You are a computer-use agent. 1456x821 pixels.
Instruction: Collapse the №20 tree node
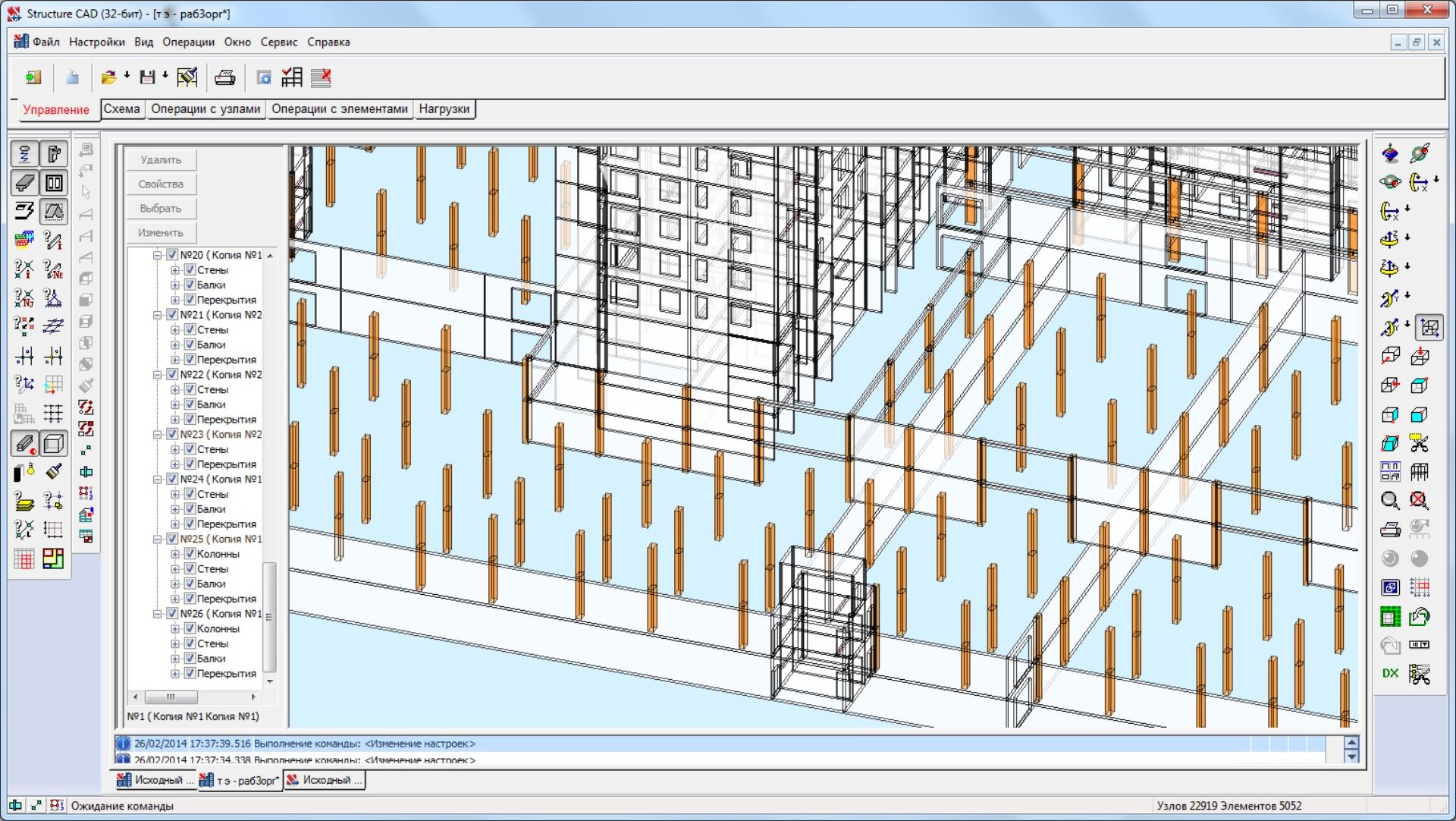coord(157,256)
